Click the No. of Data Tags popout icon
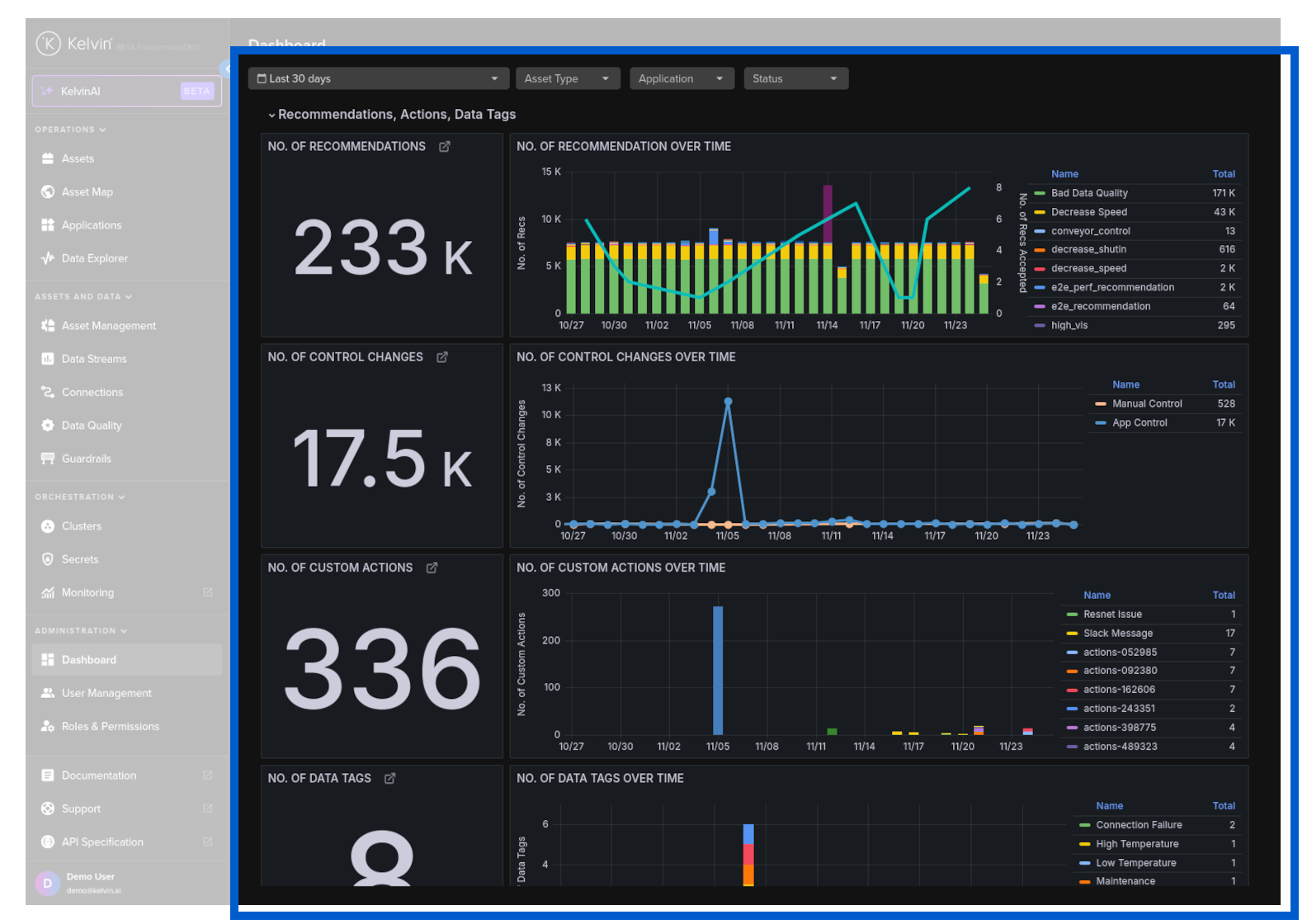This screenshot has height=924, width=1307. (x=390, y=778)
